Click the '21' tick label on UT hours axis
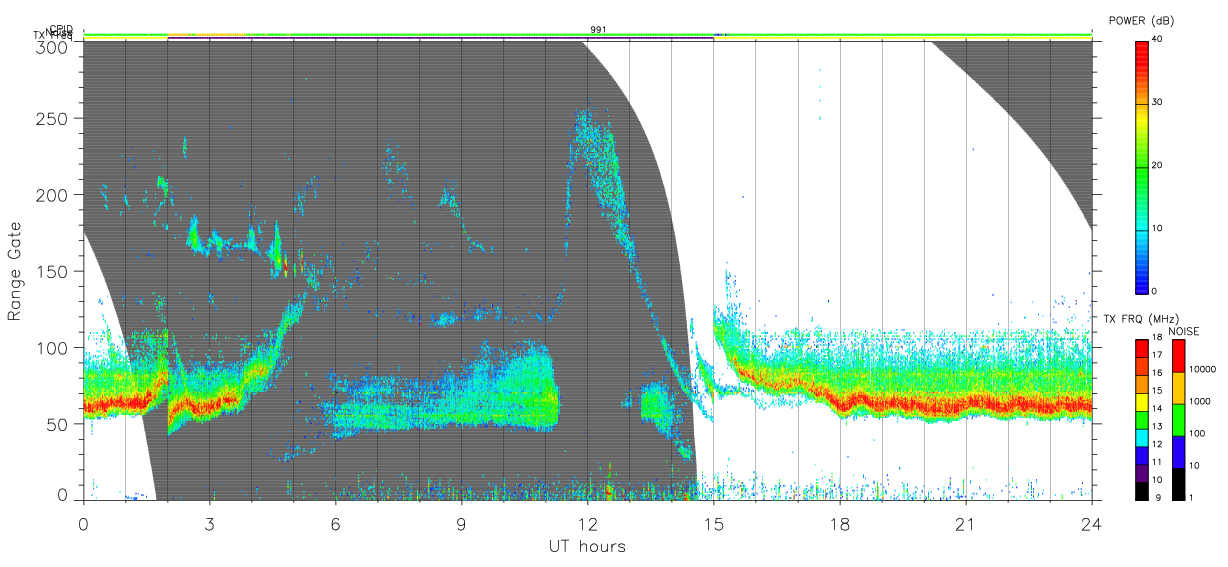Viewport: 1228px width, 567px height. [x=965, y=523]
